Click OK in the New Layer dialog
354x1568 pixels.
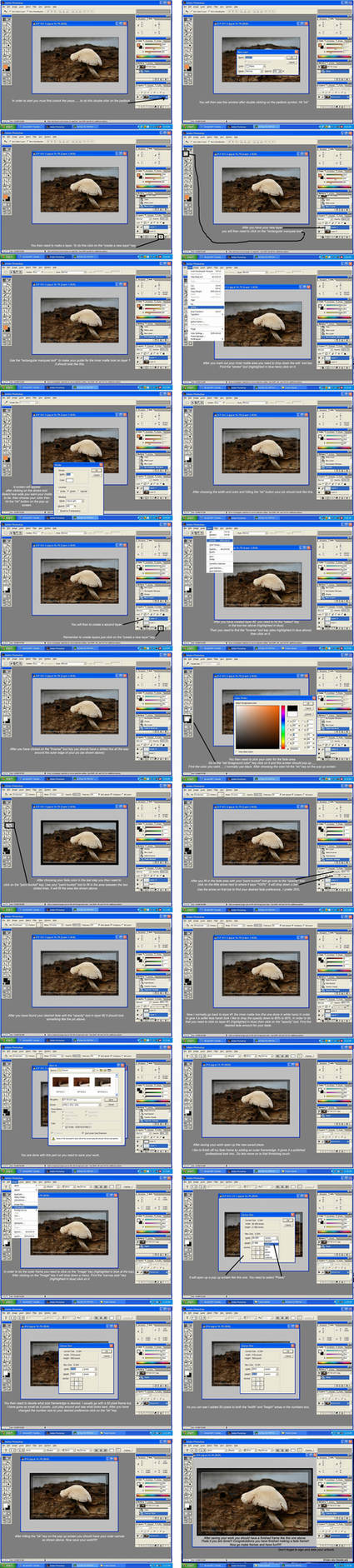292,57
